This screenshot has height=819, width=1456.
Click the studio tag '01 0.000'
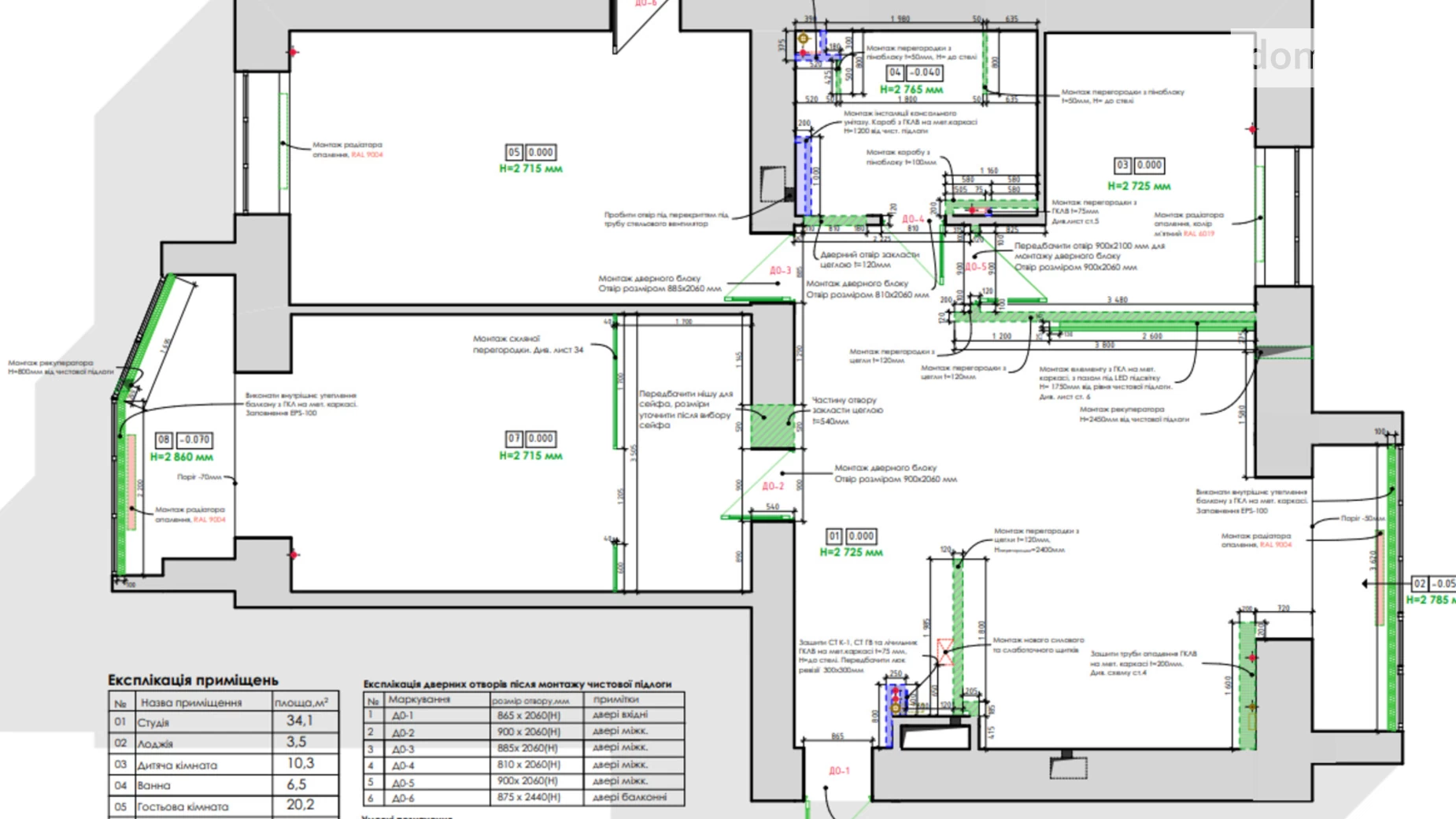[x=851, y=536]
